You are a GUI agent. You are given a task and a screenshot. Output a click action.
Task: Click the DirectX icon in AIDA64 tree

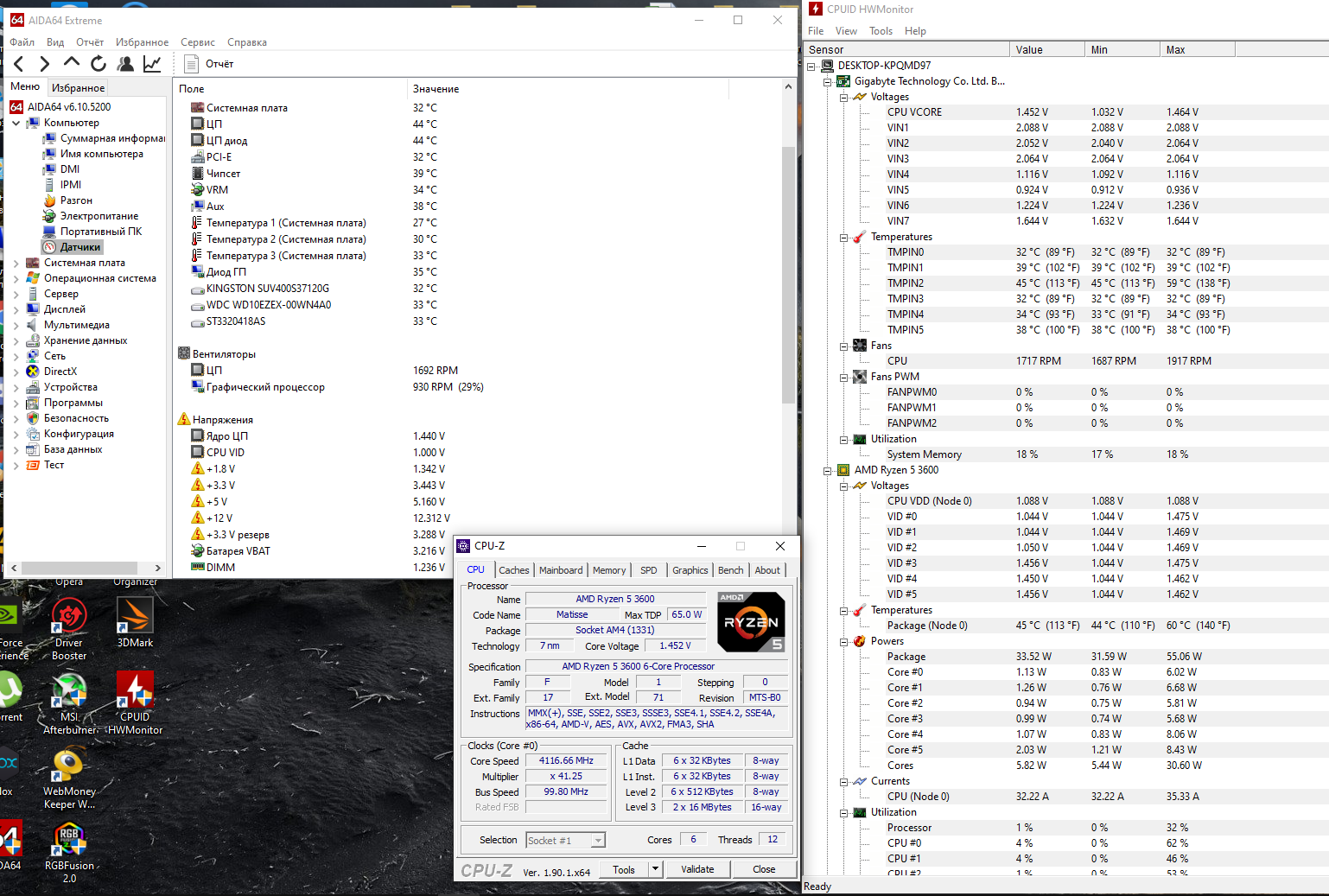click(33, 372)
